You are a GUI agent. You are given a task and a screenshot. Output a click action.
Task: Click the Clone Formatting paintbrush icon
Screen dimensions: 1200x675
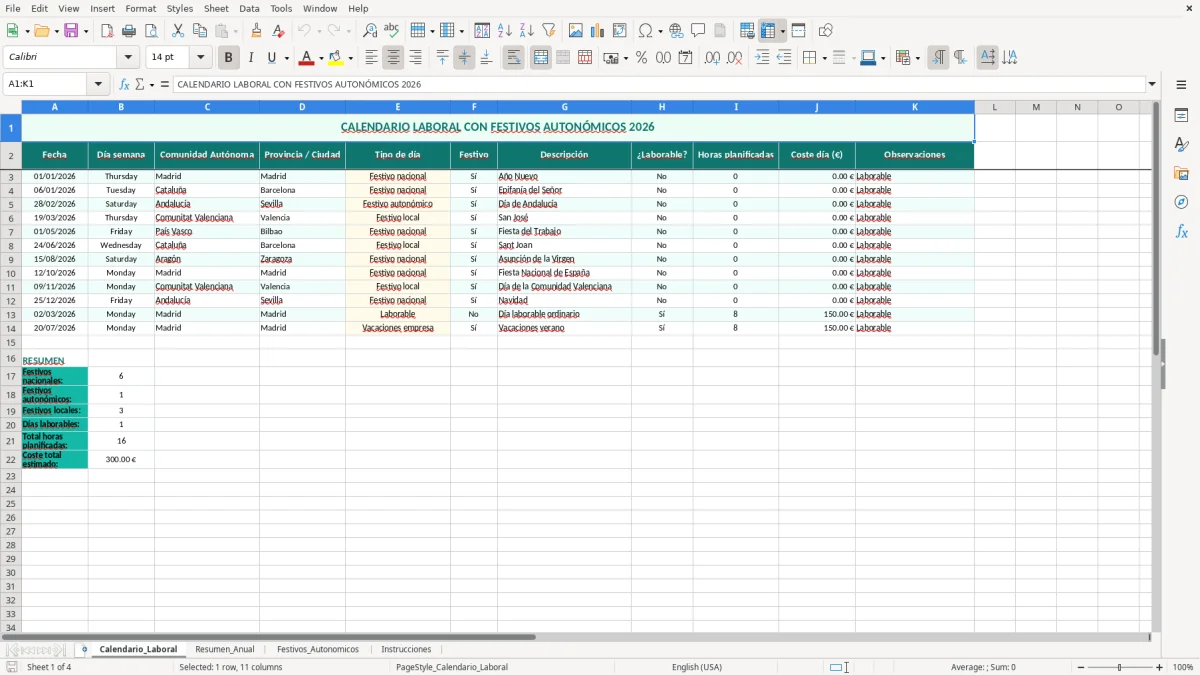[256, 31]
